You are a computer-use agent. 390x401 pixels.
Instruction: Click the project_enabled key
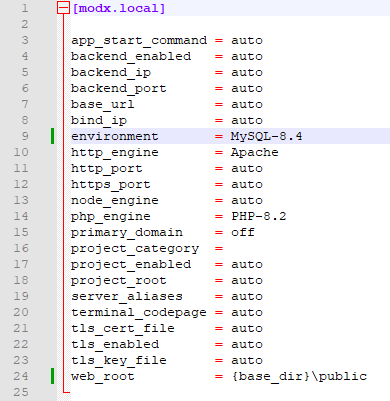131,265
